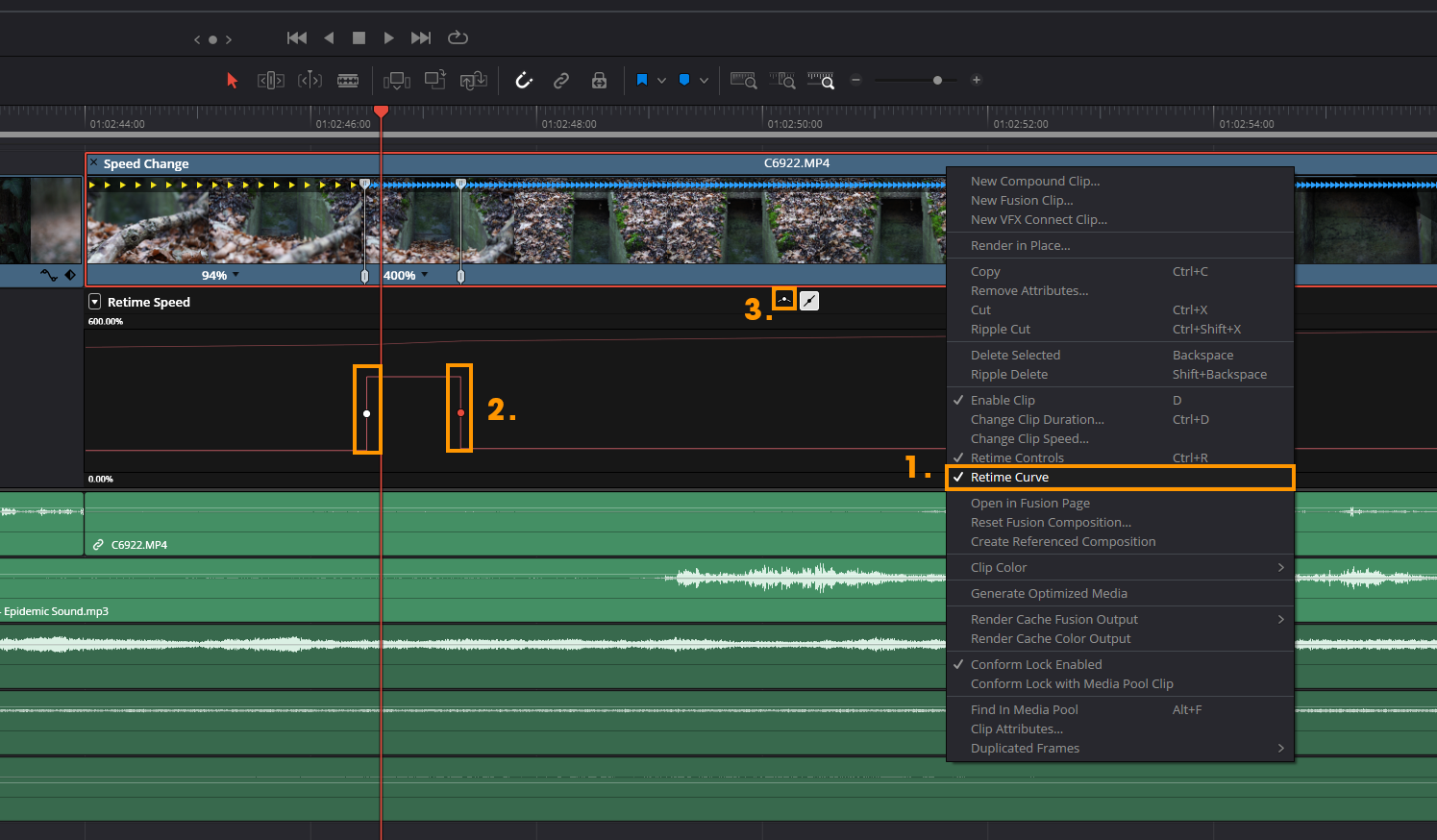Screen dimensions: 1437x840
Task: Click the zoom in plus button
Action: (x=977, y=81)
